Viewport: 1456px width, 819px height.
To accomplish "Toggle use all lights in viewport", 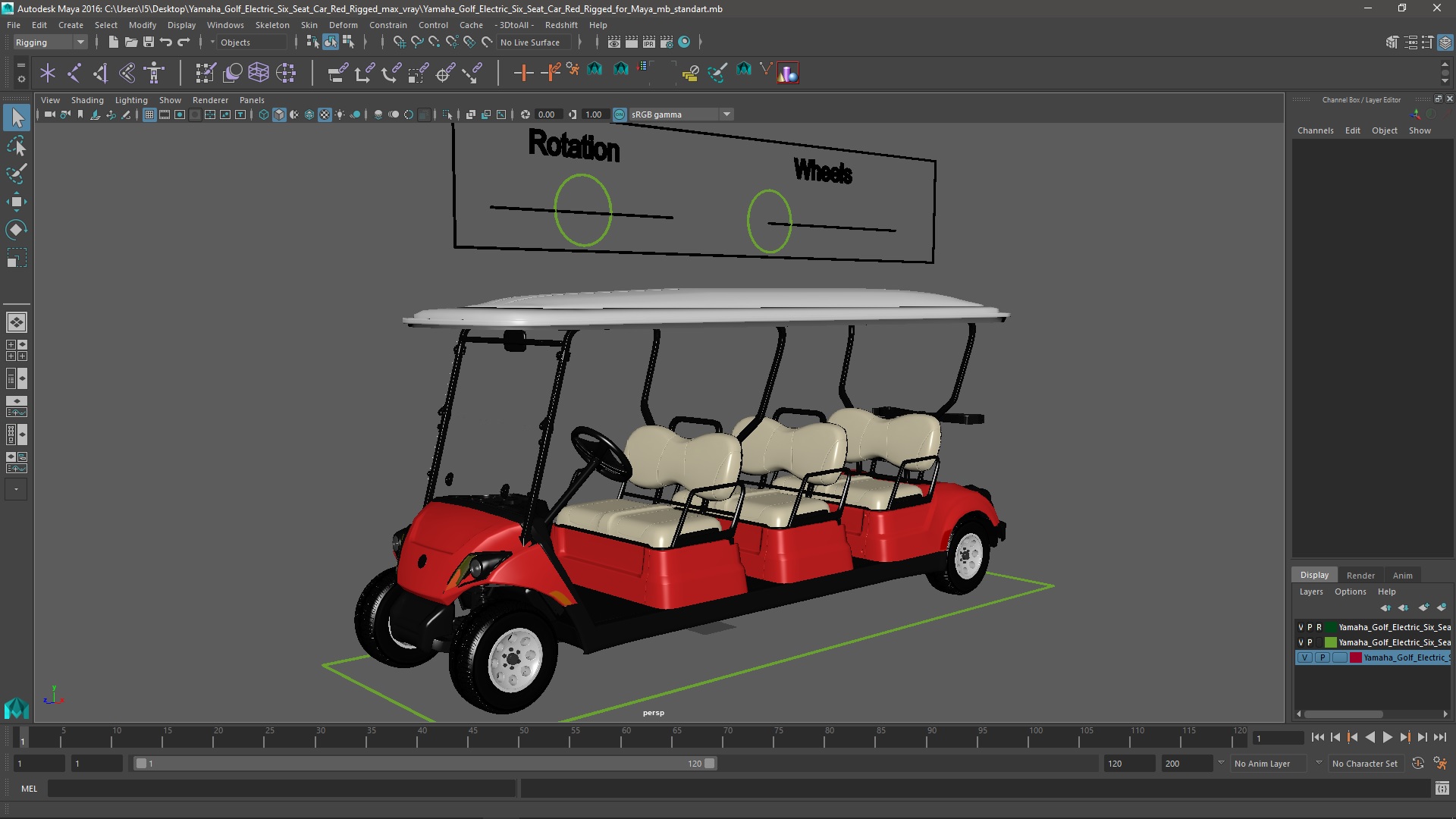I will point(340,115).
